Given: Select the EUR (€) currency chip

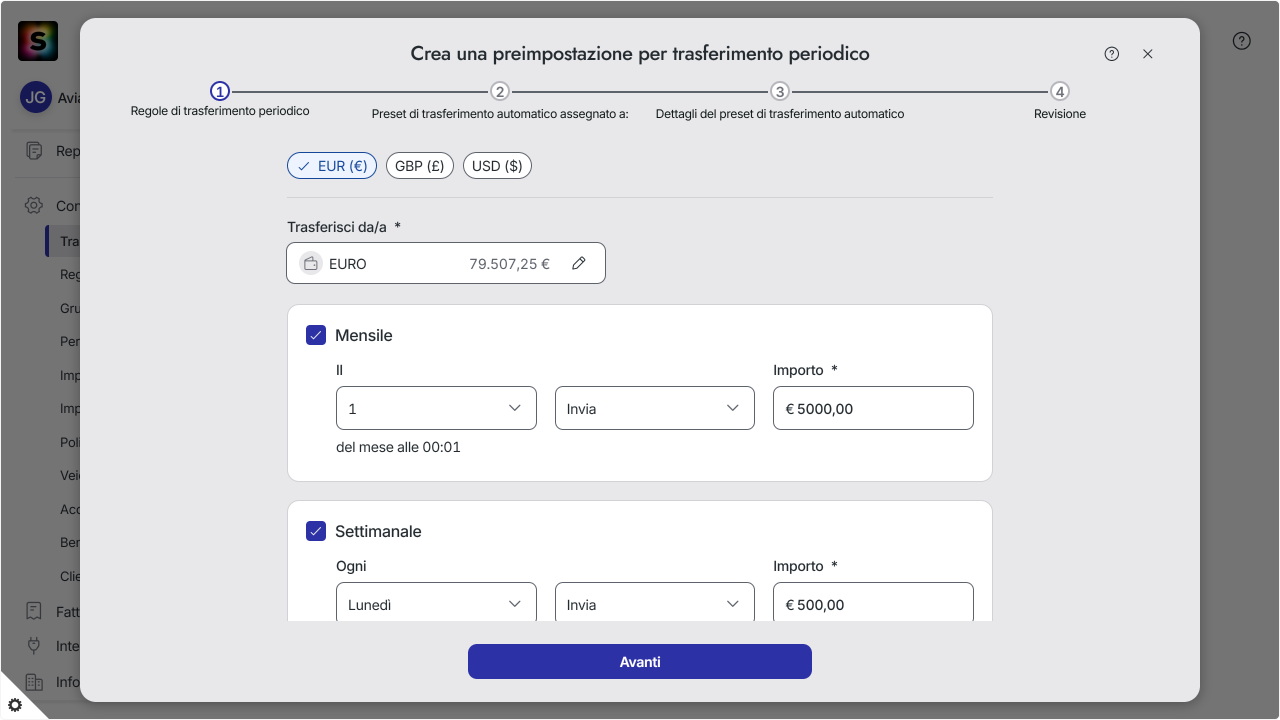Looking at the screenshot, I should click(x=332, y=166).
